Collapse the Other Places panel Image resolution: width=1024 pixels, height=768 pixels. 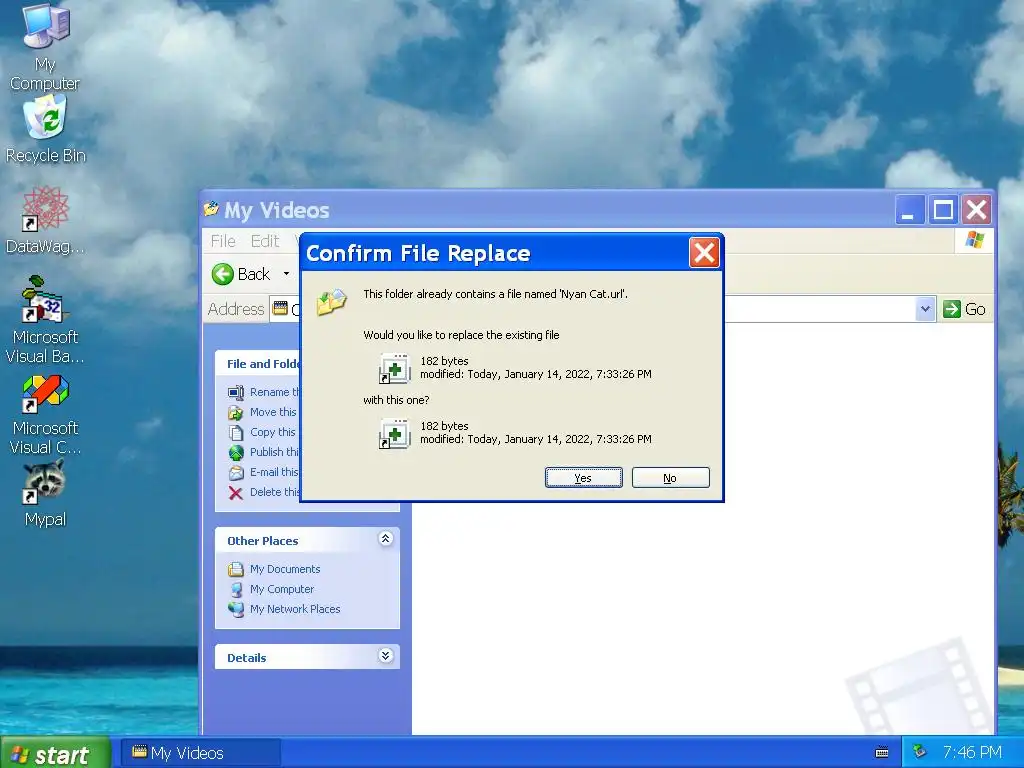point(385,539)
